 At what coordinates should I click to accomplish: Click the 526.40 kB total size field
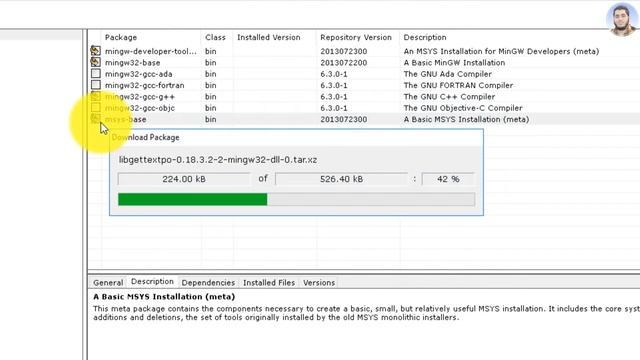click(x=341, y=179)
